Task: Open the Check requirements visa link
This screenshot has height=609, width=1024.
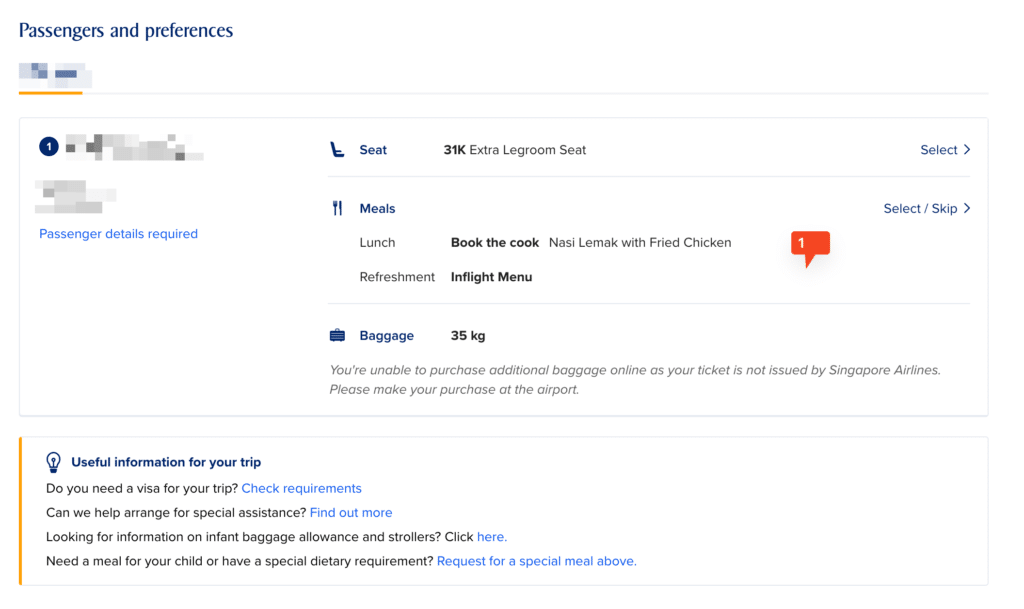Action: pyautogui.click(x=301, y=488)
